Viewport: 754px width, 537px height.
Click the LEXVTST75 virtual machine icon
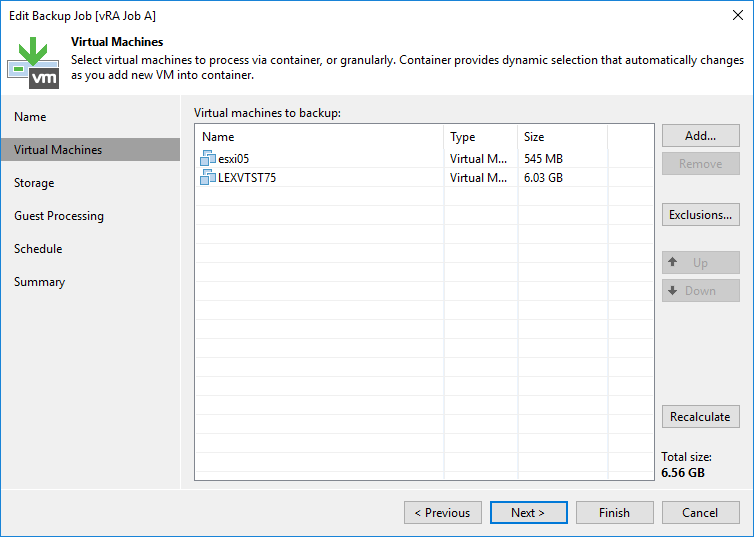(208, 178)
